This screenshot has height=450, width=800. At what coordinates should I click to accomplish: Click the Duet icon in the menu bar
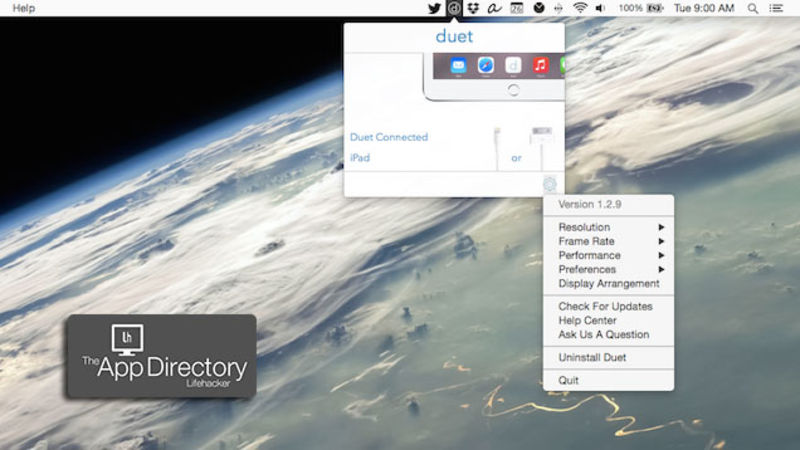pyautogui.click(x=453, y=8)
